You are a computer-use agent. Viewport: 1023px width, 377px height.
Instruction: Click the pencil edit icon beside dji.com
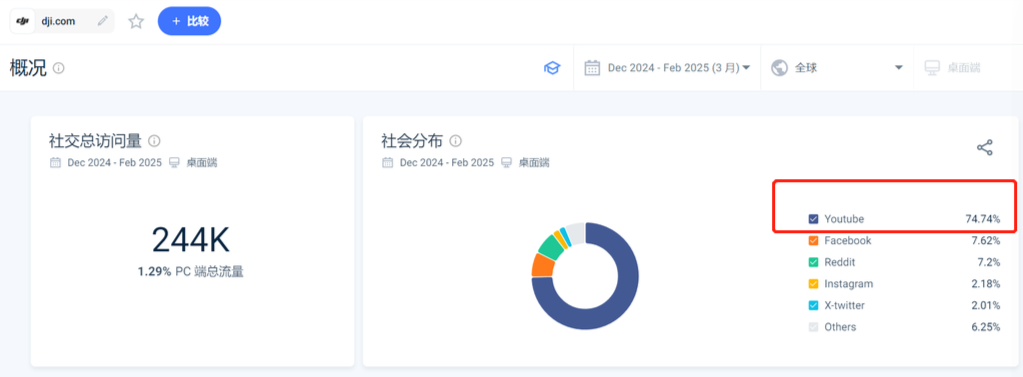point(102,21)
